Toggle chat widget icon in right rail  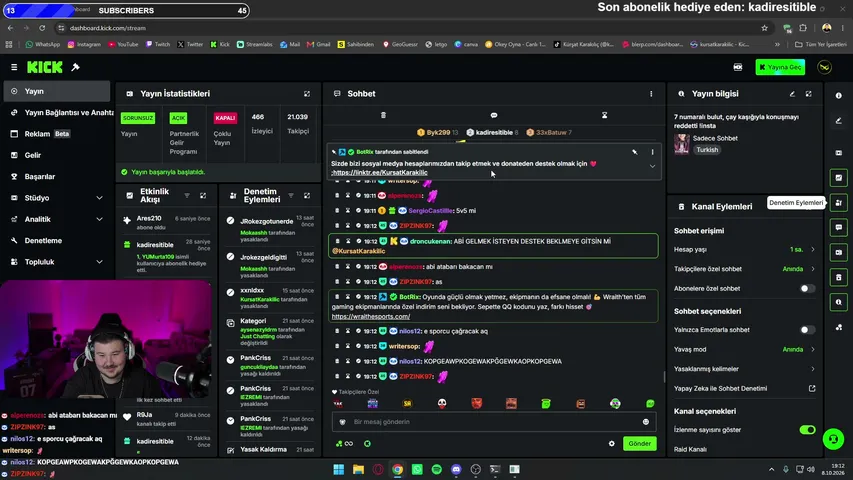[x=838, y=227]
